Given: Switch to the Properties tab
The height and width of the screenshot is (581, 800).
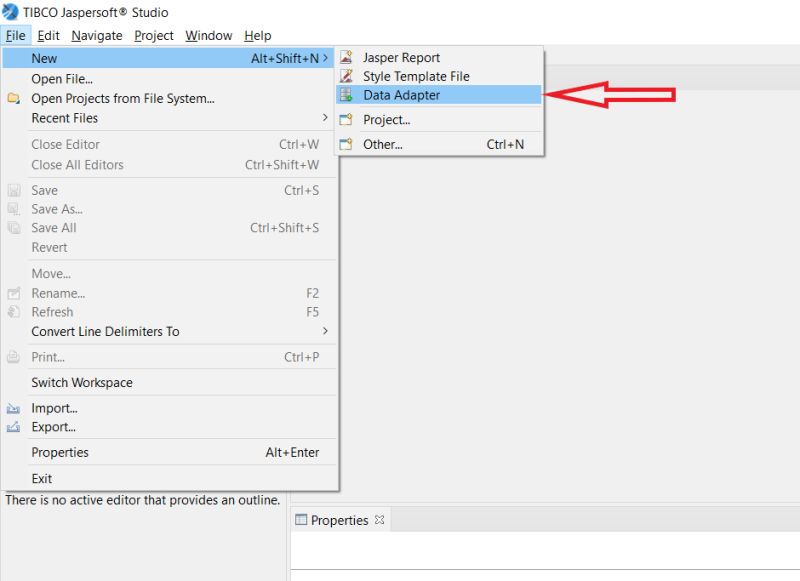Looking at the screenshot, I should pyautogui.click(x=338, y=519).
